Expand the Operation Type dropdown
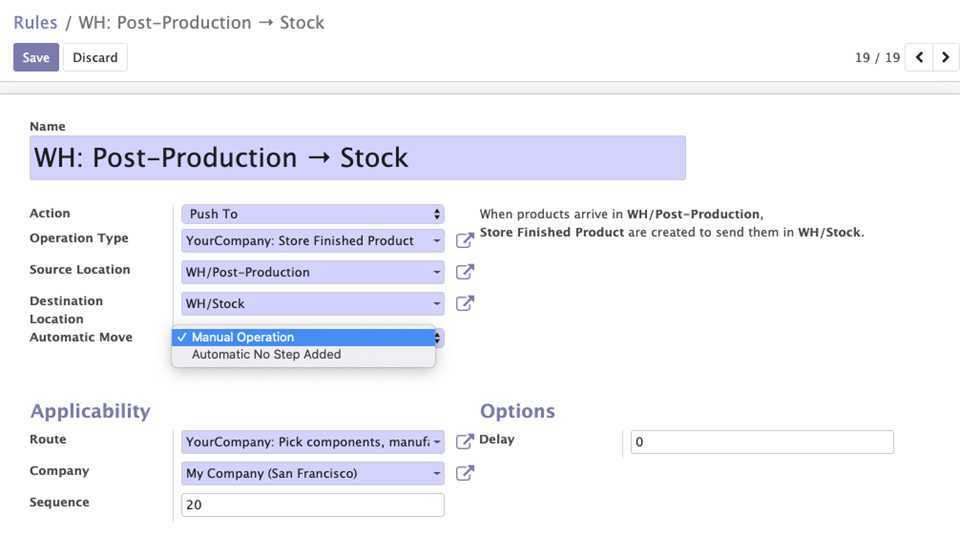The height and width of the screenshot is (535, 960). coord(313,241)
